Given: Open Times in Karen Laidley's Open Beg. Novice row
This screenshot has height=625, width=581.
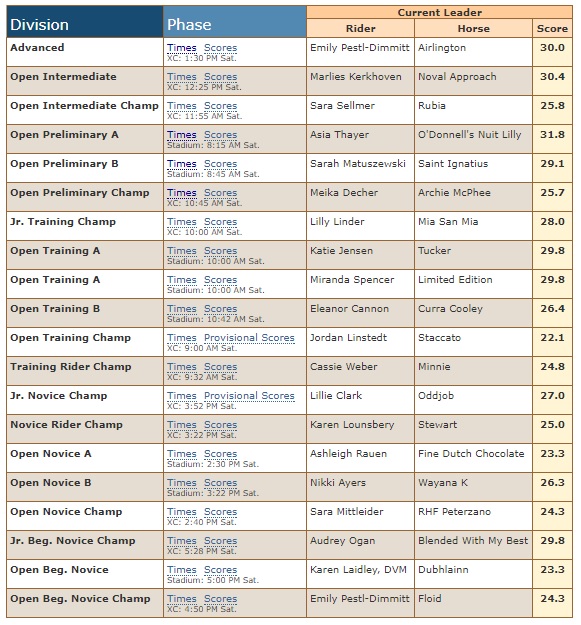Looking at the screenshot, I should (x=182, y=570).
